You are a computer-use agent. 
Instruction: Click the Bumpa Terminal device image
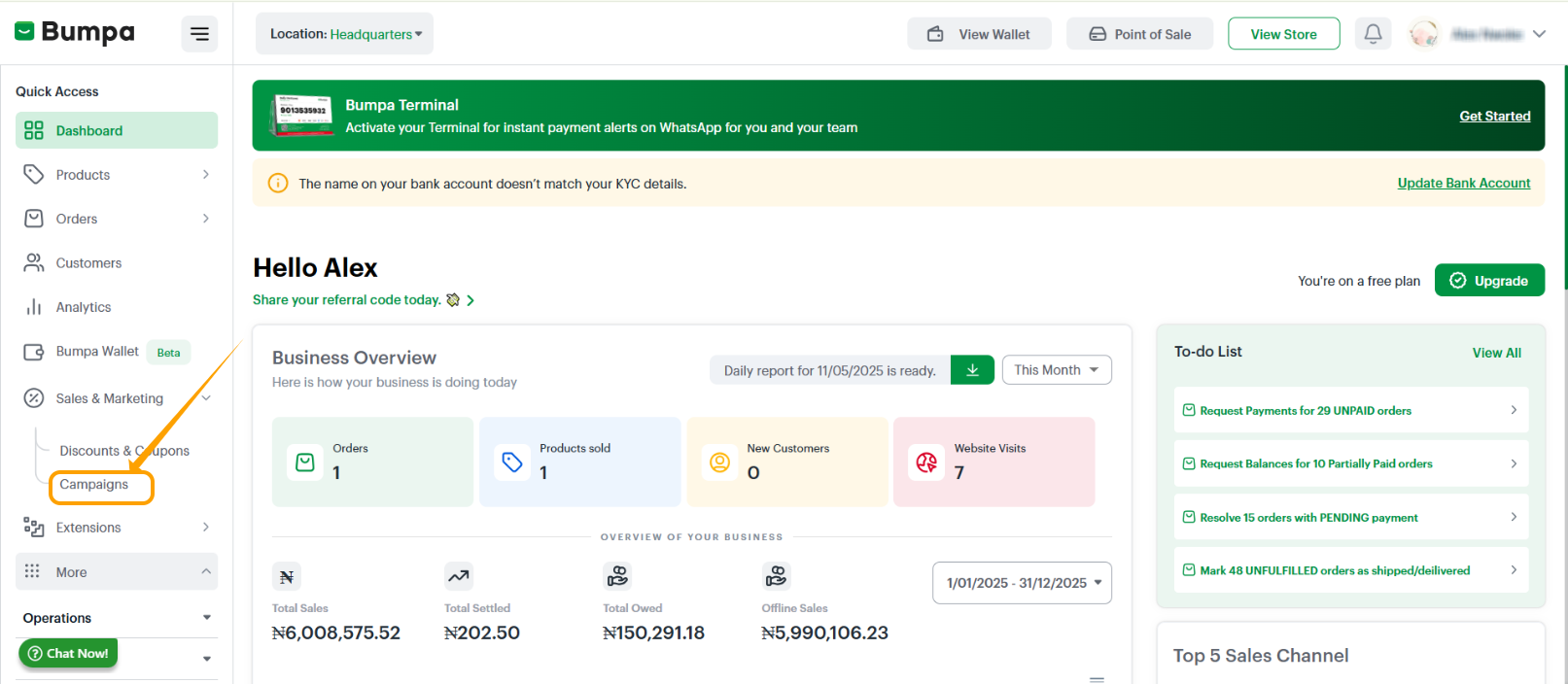pos(302,115)
